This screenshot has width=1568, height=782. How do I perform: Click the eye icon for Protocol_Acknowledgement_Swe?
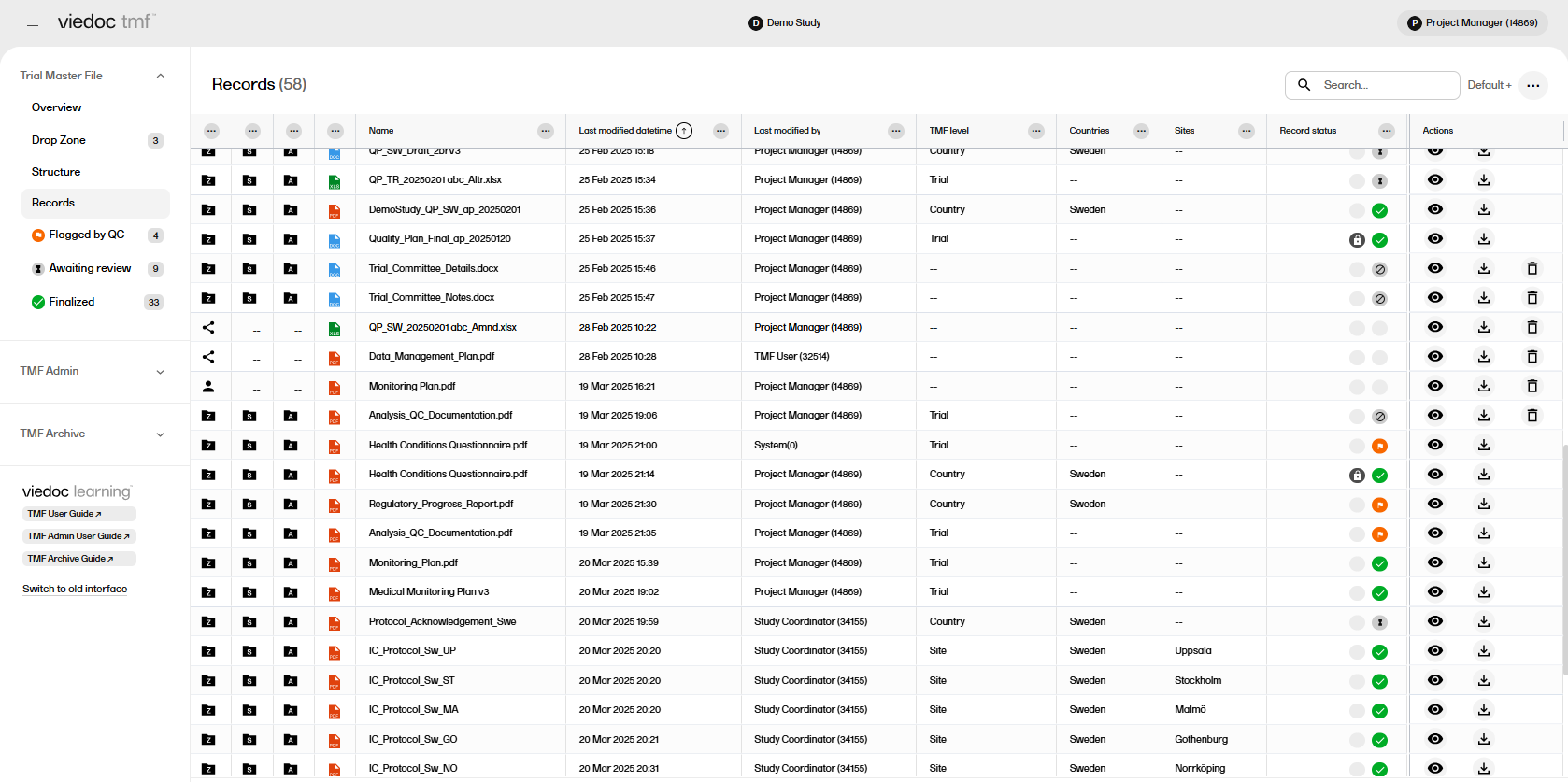(x=1434, y=622)
